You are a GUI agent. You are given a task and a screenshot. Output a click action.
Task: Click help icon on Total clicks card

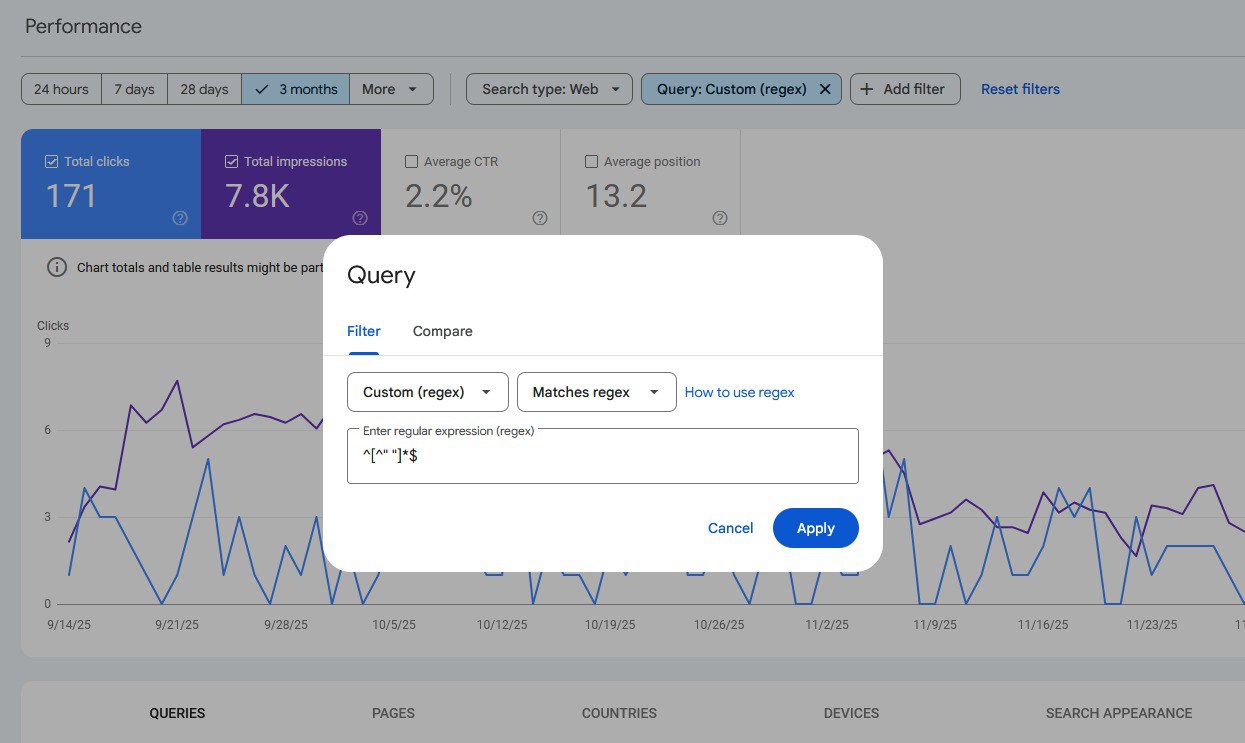point(180,218)
